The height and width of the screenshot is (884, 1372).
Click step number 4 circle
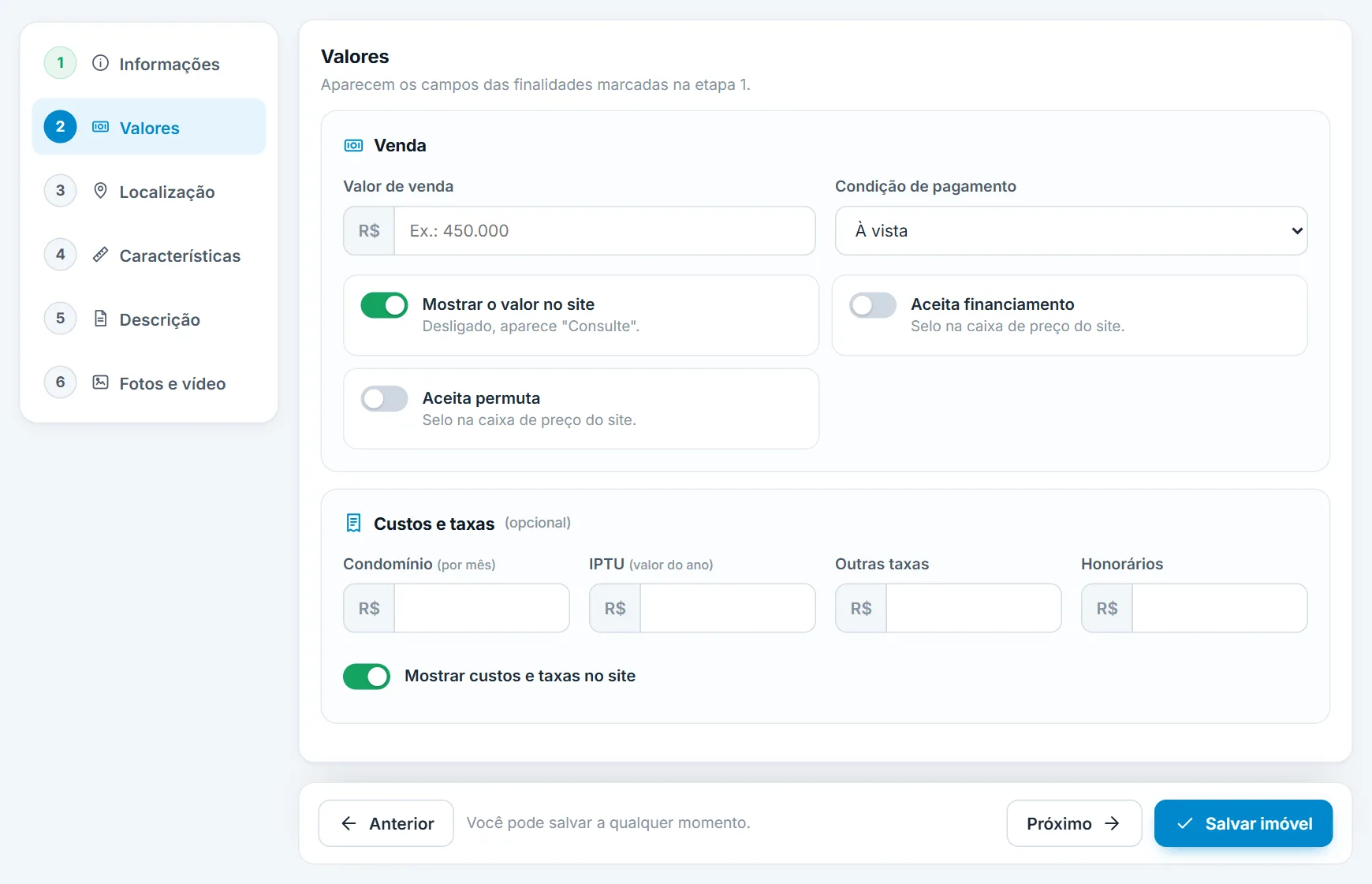60,255
